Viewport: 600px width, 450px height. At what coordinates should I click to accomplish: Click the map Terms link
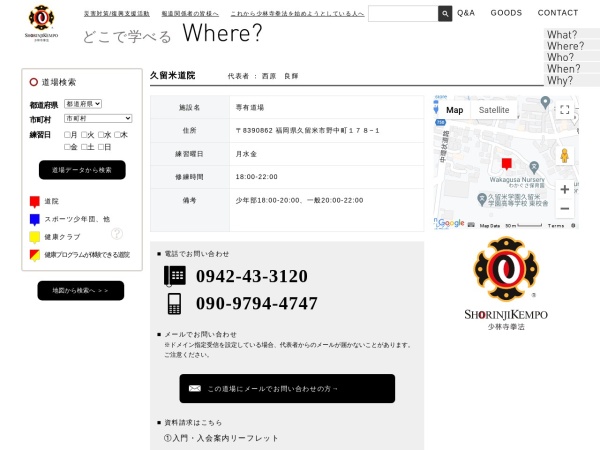(x=556, y=226)
